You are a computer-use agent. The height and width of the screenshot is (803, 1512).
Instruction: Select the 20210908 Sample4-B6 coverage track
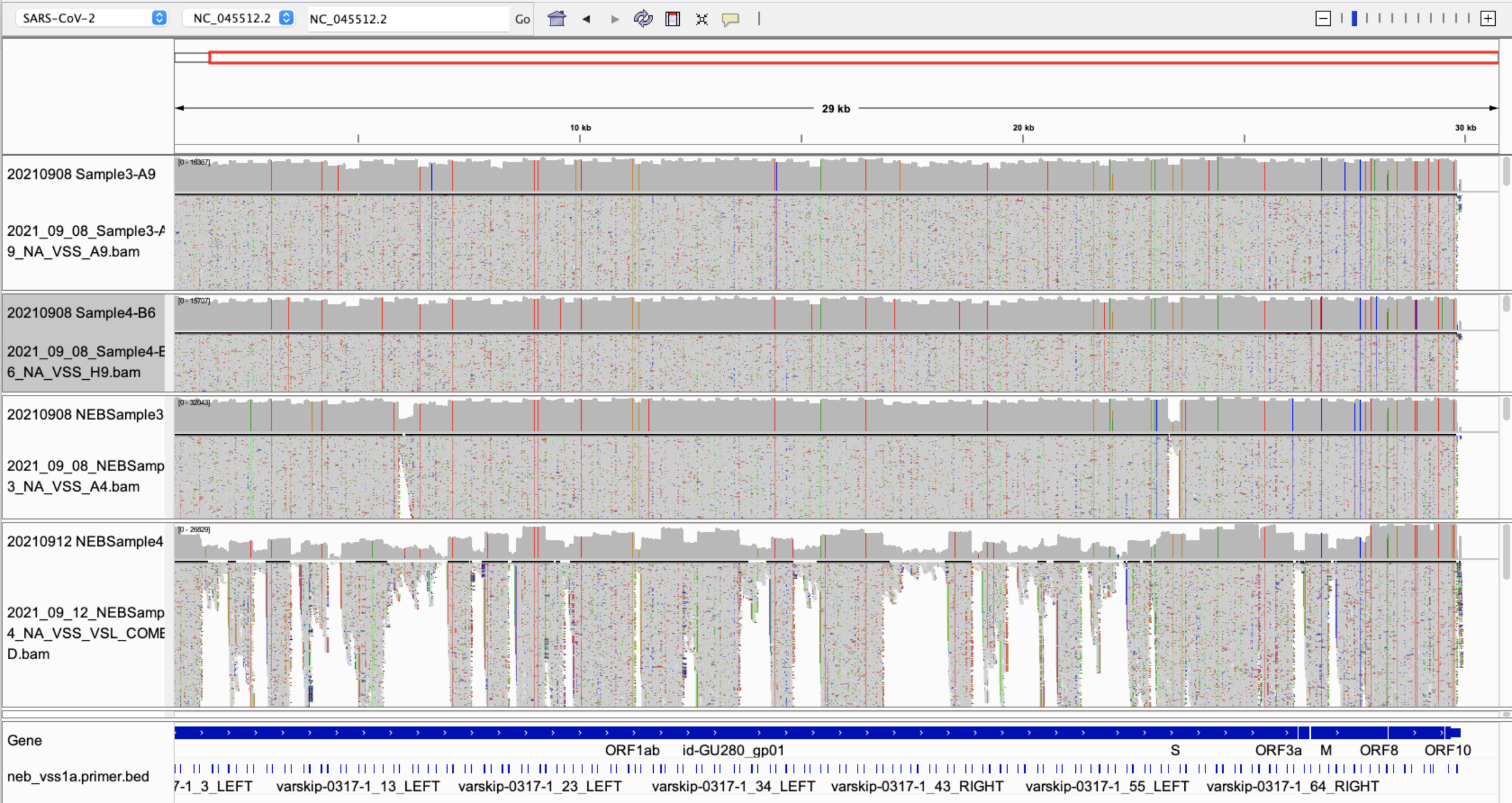pos(81,313)
